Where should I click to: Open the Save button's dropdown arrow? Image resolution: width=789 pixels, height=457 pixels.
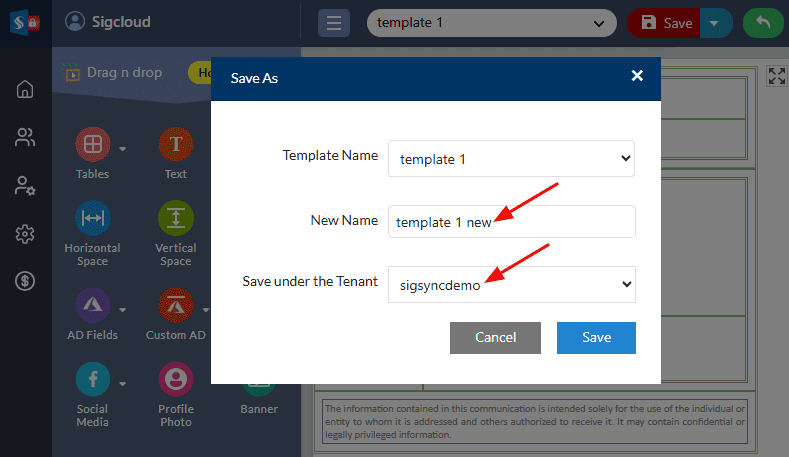(714, 23)
